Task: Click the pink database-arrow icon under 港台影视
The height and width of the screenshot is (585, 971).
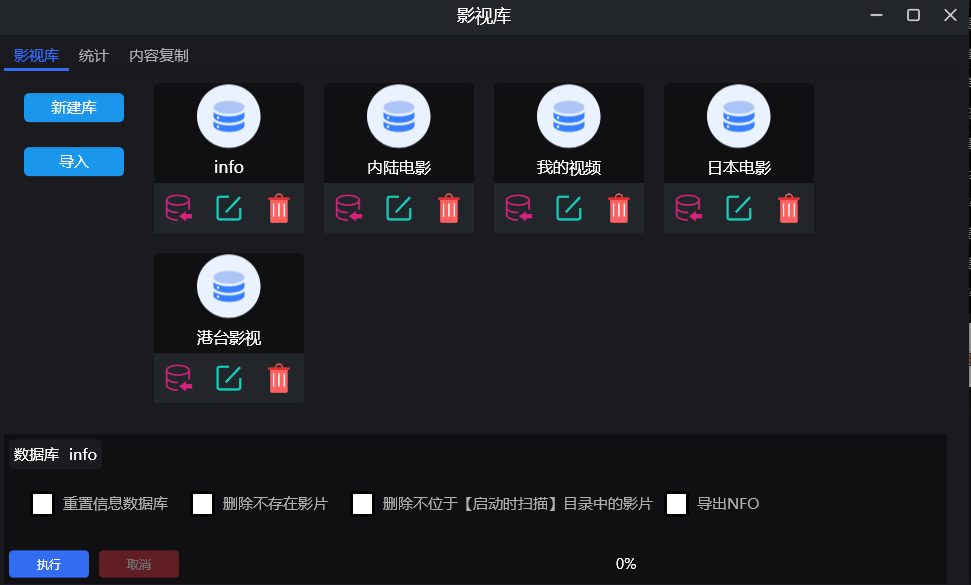Action: coord(179,378)
